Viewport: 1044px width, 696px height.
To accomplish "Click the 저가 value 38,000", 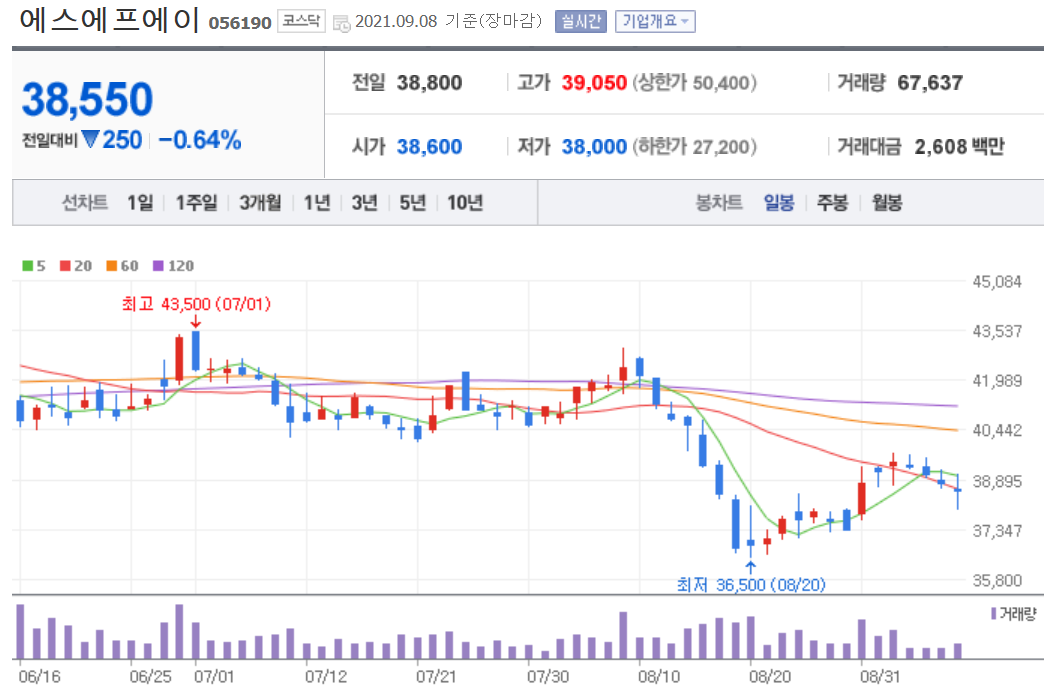I will 594,147.
